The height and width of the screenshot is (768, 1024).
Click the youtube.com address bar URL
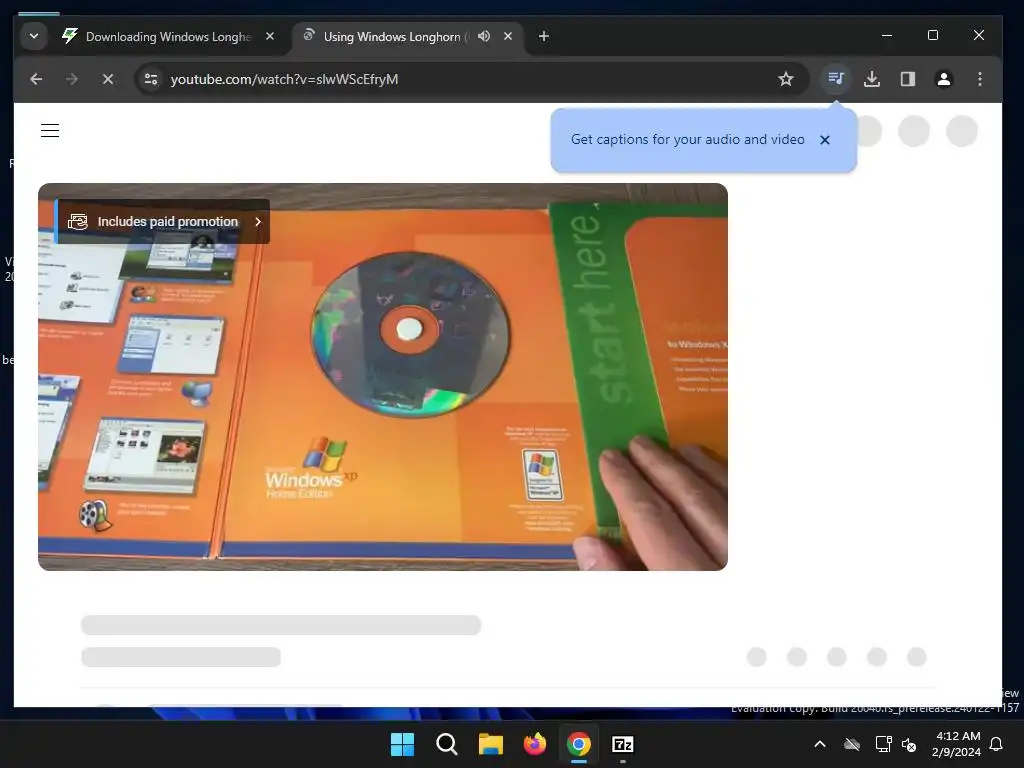click(284, 79)
